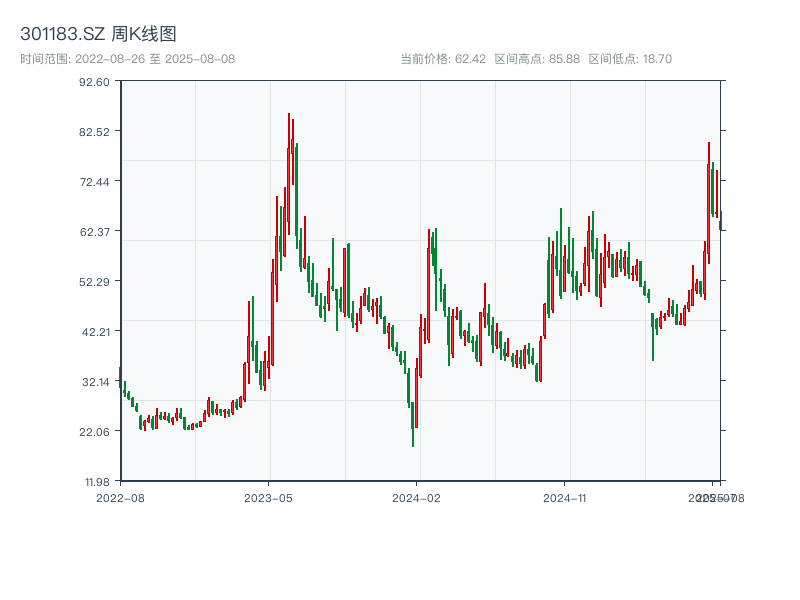Click the 区间低点 18.70 label
The image size is (800, 600).
click(630, 59)
